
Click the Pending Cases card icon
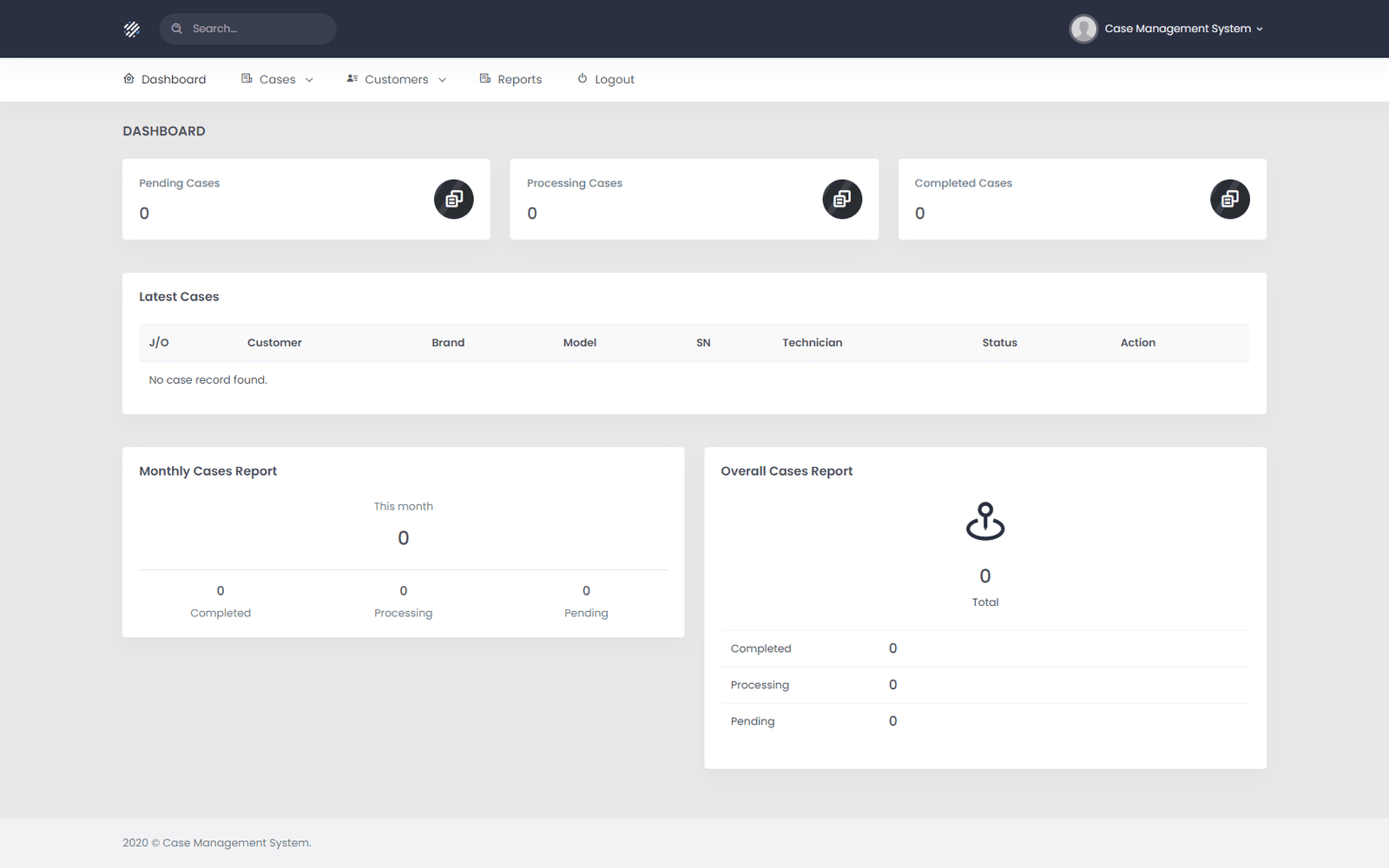454,200
